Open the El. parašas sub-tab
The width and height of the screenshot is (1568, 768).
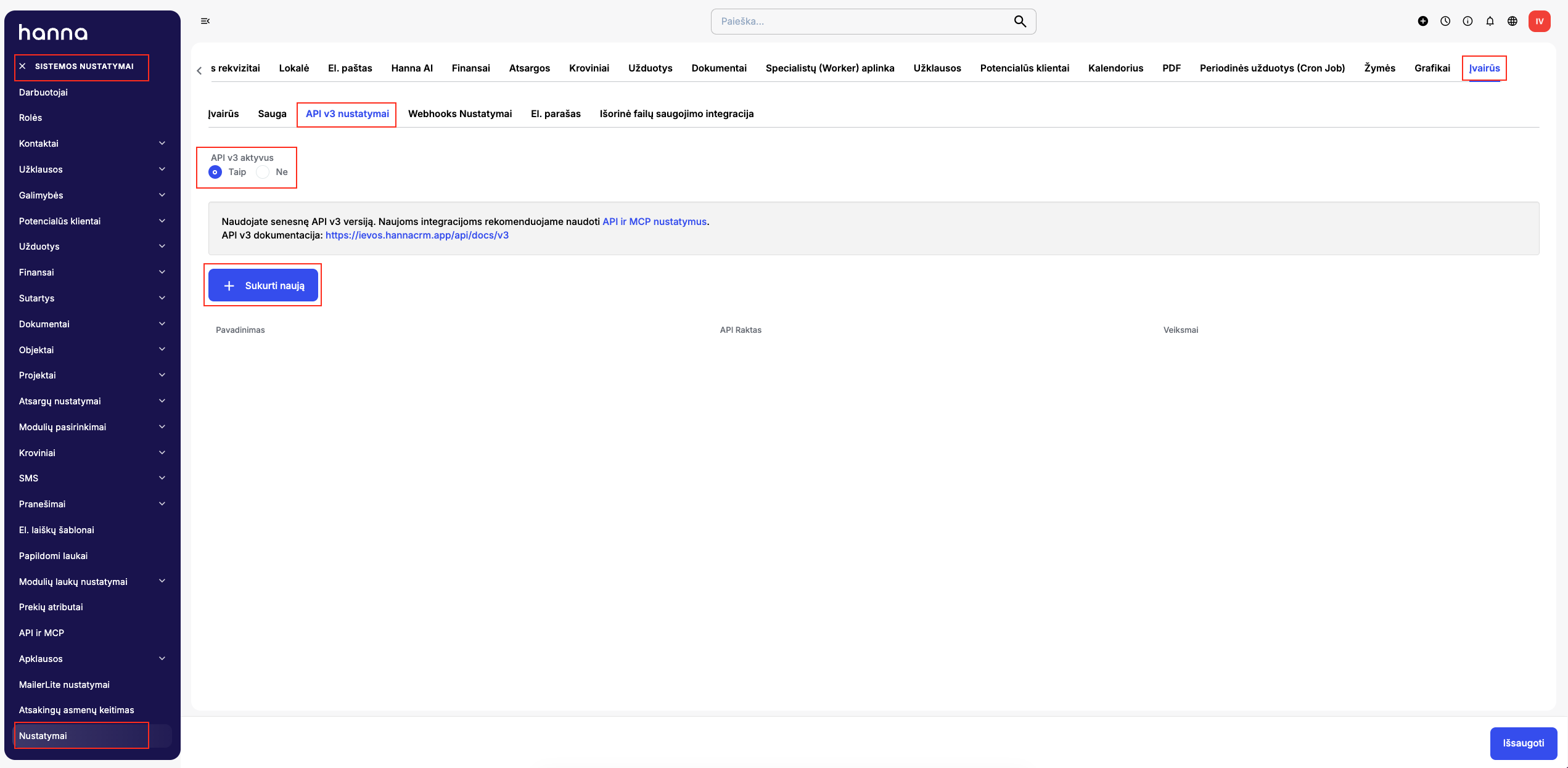click(556, 114)
